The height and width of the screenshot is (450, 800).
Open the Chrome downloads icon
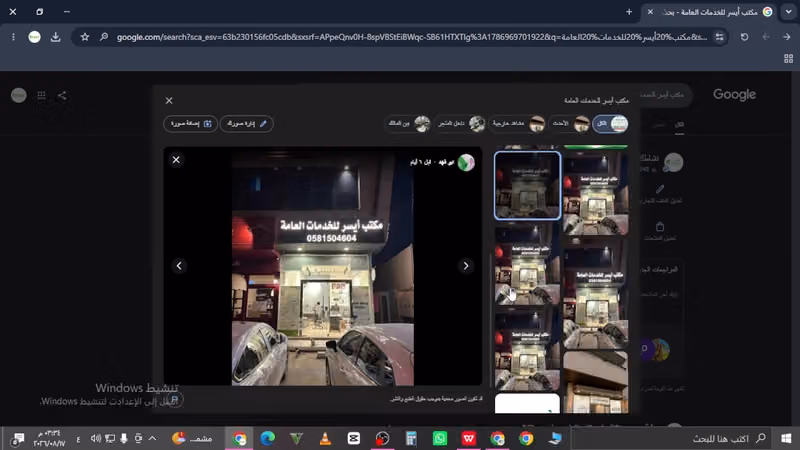[56, 37]
